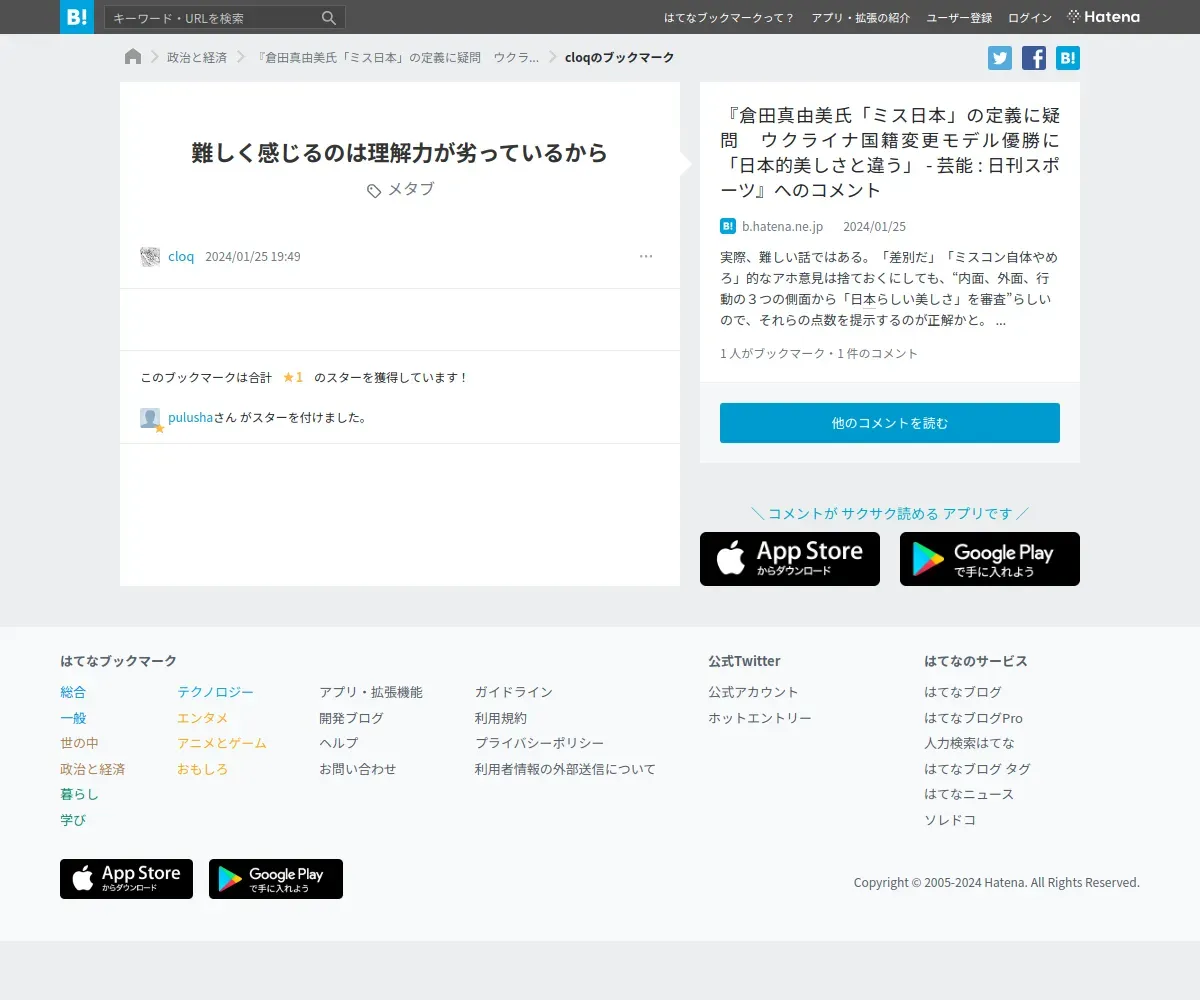
Task: Open the article title about ミス日本 comment
Action: (890, 152)
